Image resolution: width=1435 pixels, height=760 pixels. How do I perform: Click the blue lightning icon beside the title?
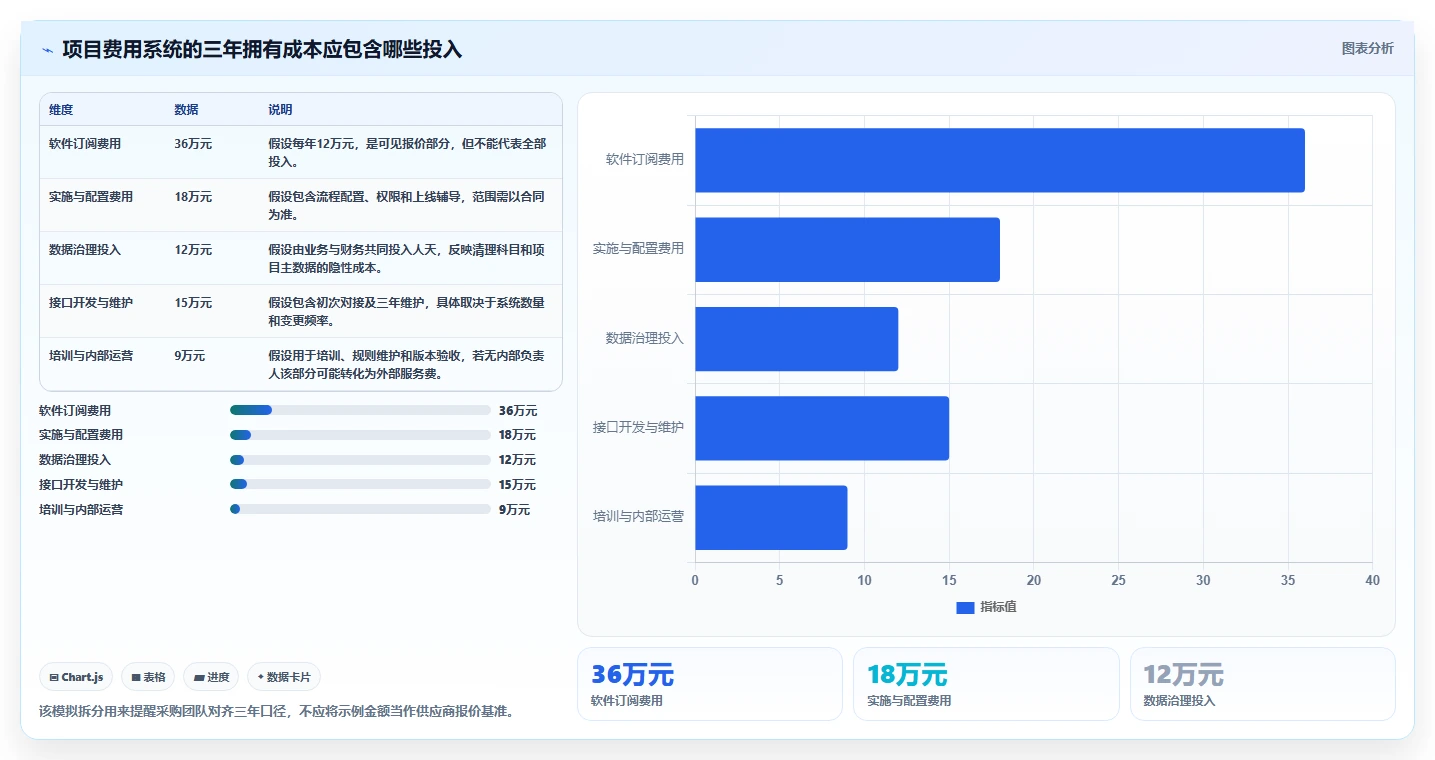[x=48, y=50]
